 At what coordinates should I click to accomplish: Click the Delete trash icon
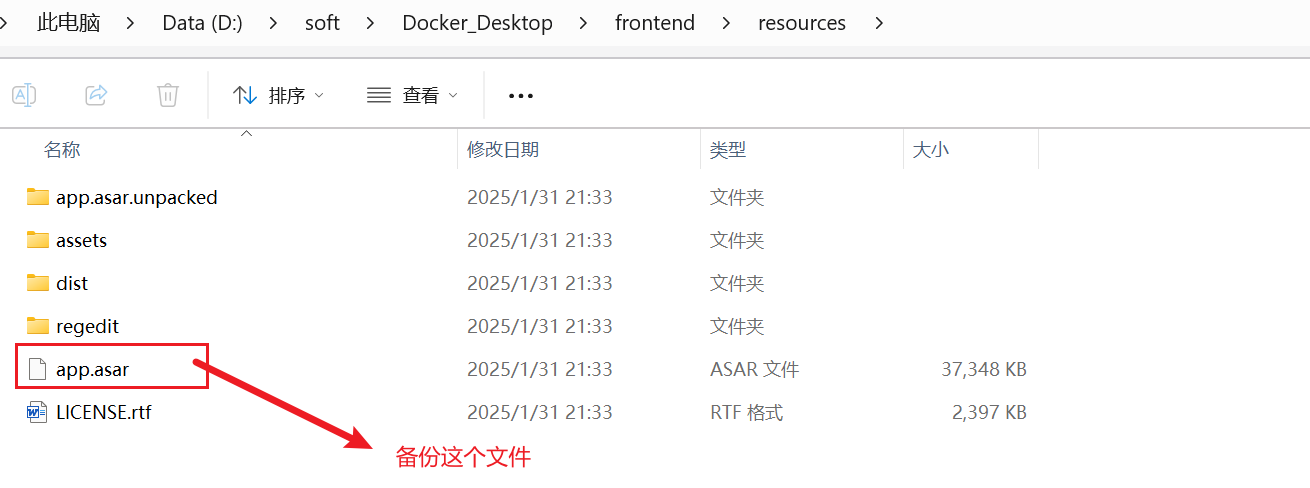coord(168,95)
